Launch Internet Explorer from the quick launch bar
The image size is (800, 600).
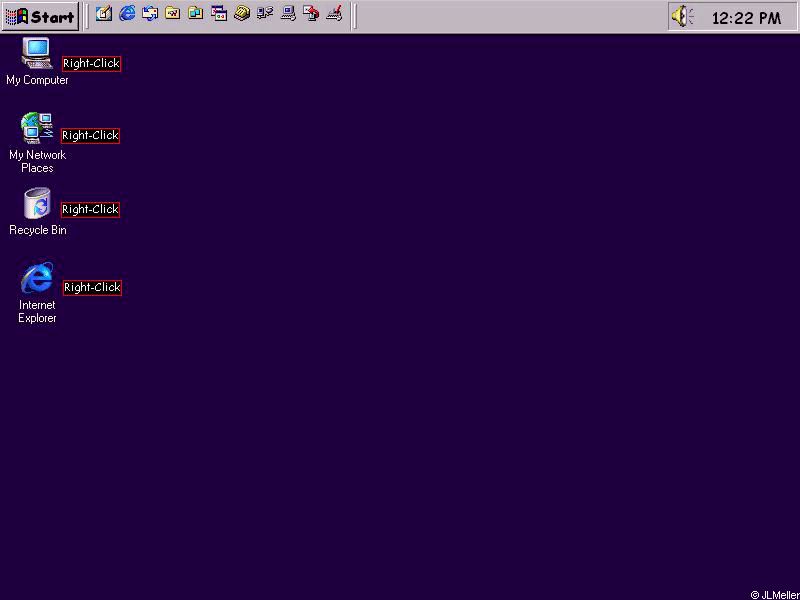click(x=127, y=14)
